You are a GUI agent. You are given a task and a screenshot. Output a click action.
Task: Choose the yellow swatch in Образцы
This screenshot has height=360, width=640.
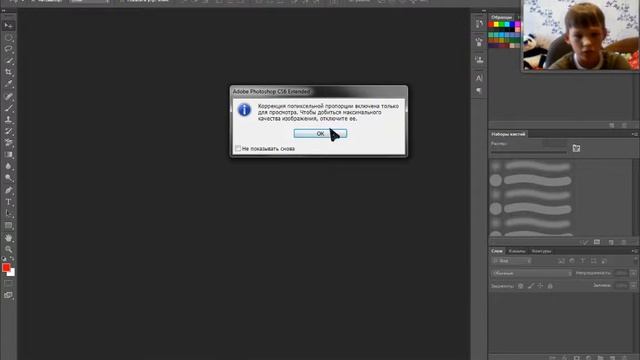pos(496,24)
